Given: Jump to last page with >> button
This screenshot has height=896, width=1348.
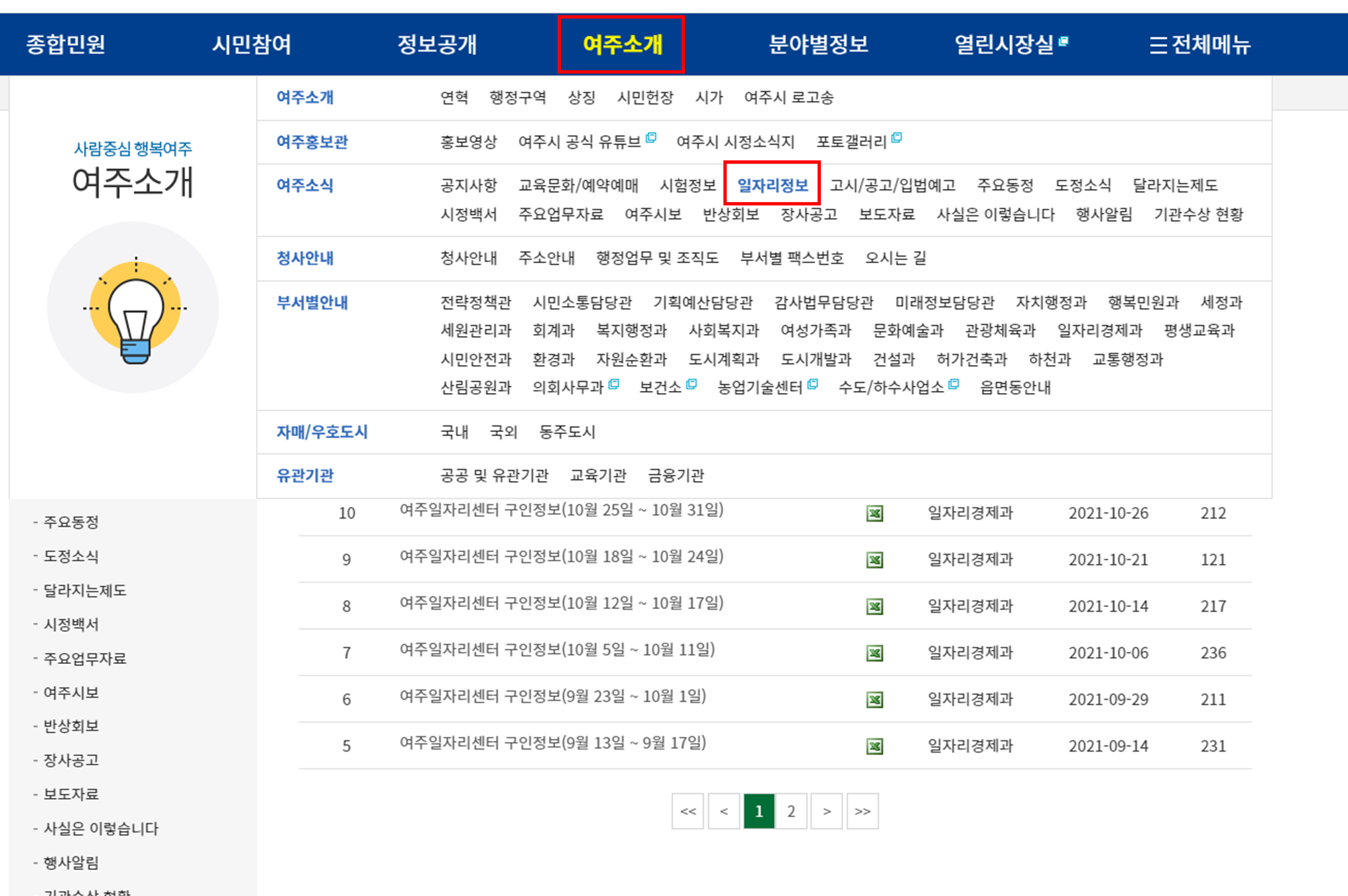Looking at the screenshot, I should click(862, 811).
